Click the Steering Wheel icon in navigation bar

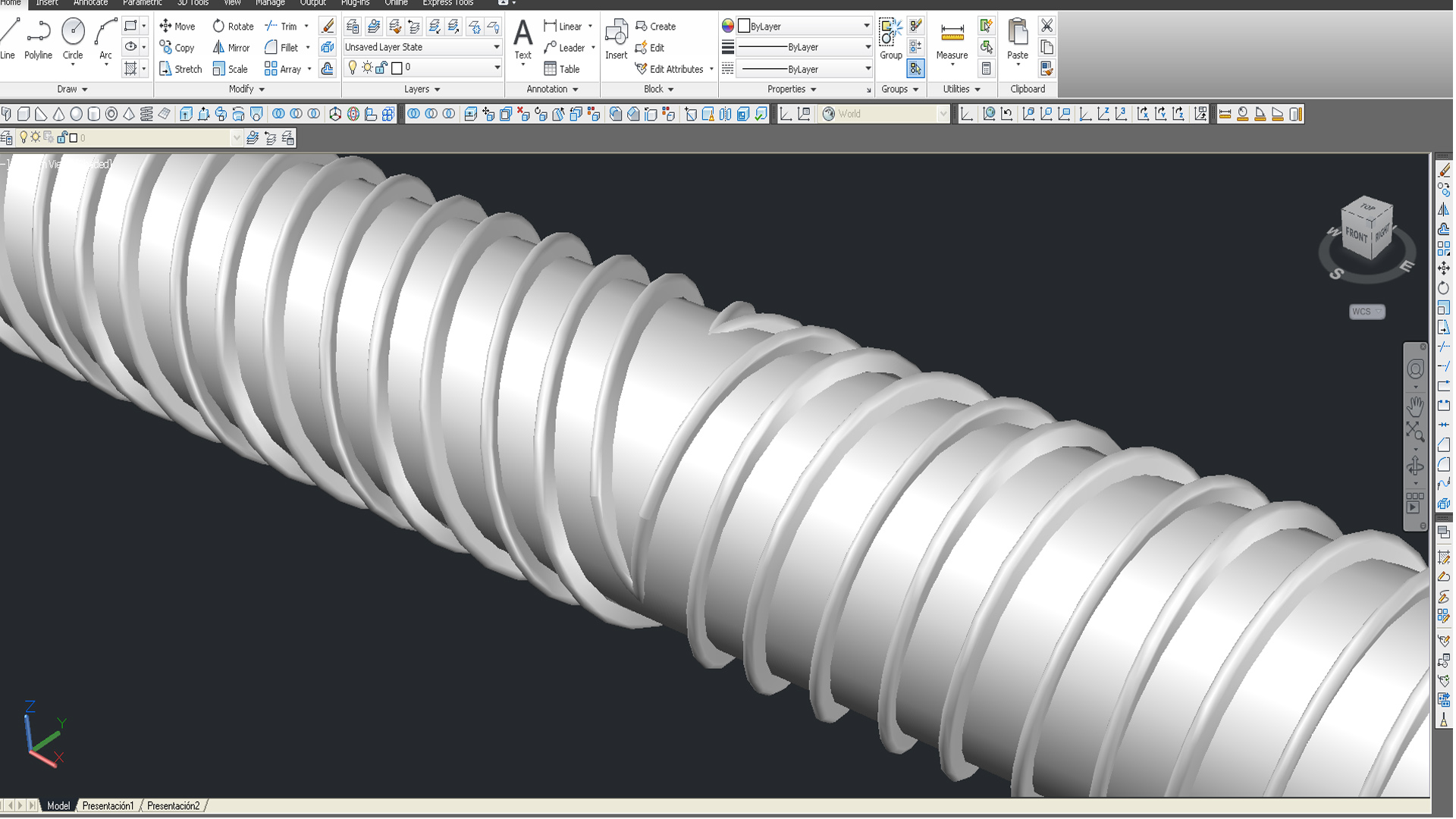click(1415, 369)
